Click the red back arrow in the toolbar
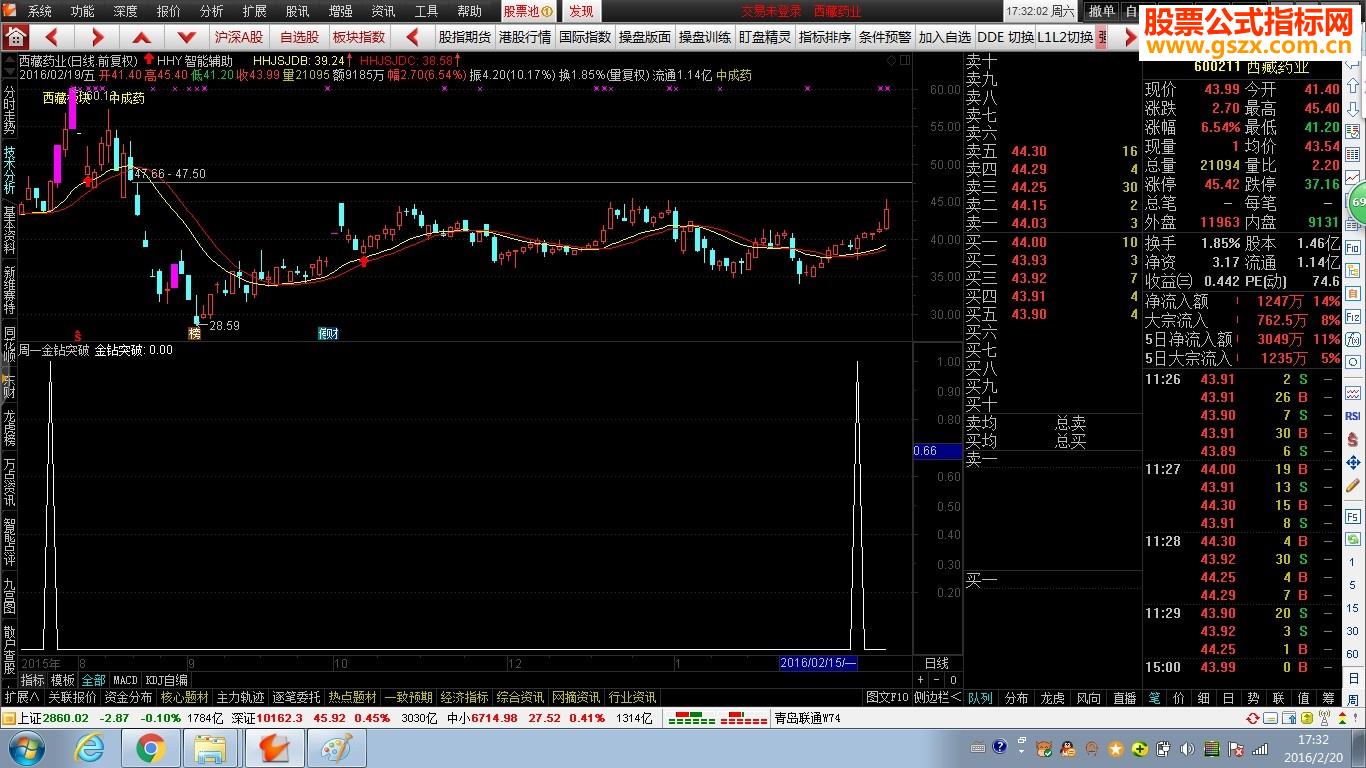The width and height of the screenshot is (1366, 768). click(52, 37)
